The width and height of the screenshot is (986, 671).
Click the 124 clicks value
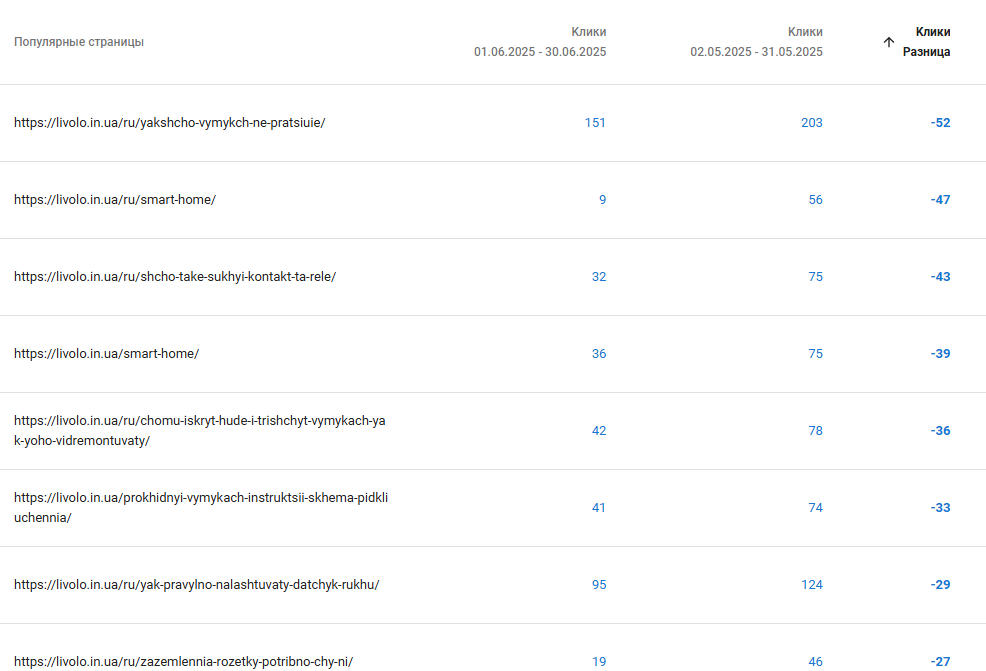pos(812,585)
